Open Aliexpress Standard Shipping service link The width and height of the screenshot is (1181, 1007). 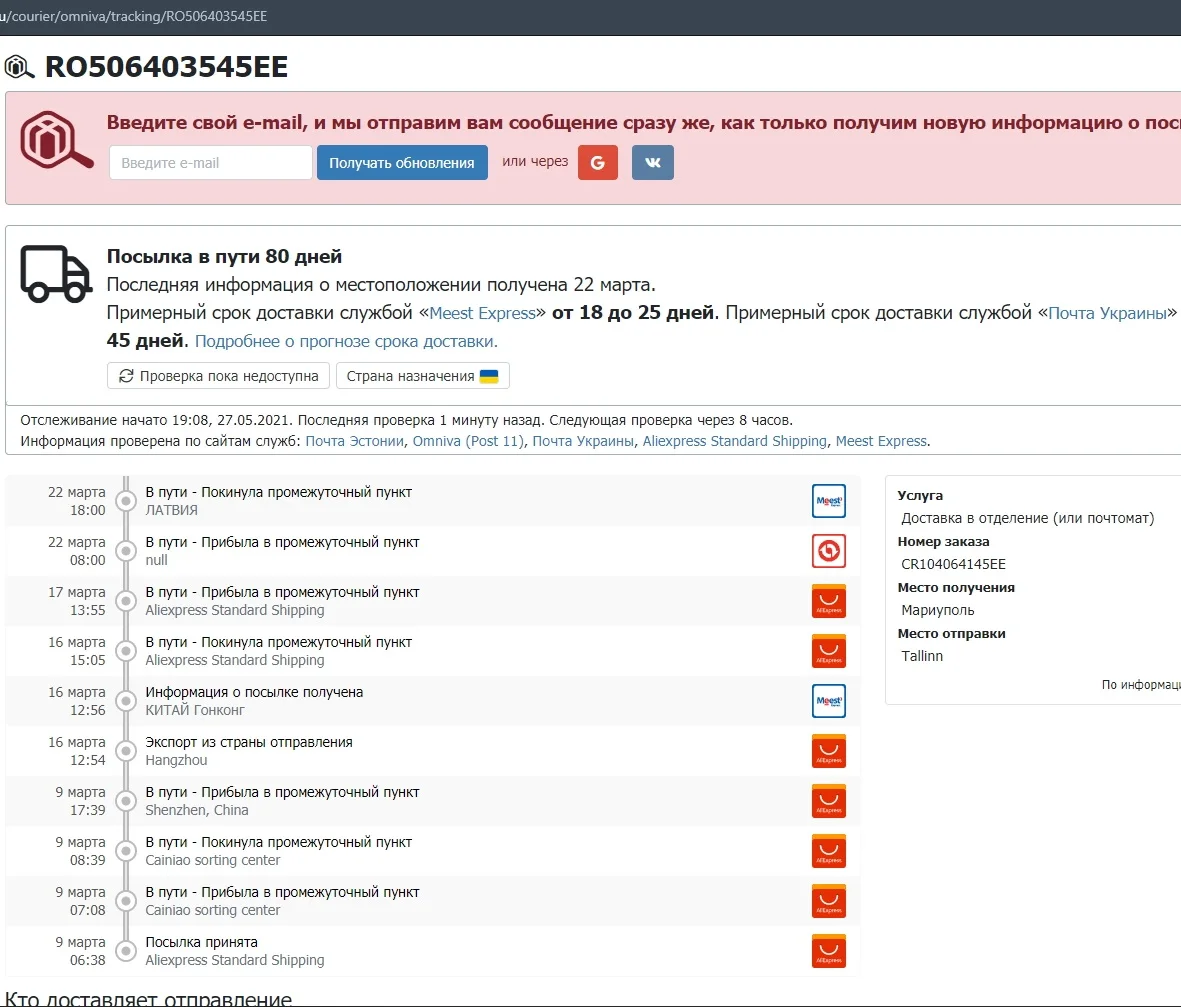click(734, 441)
